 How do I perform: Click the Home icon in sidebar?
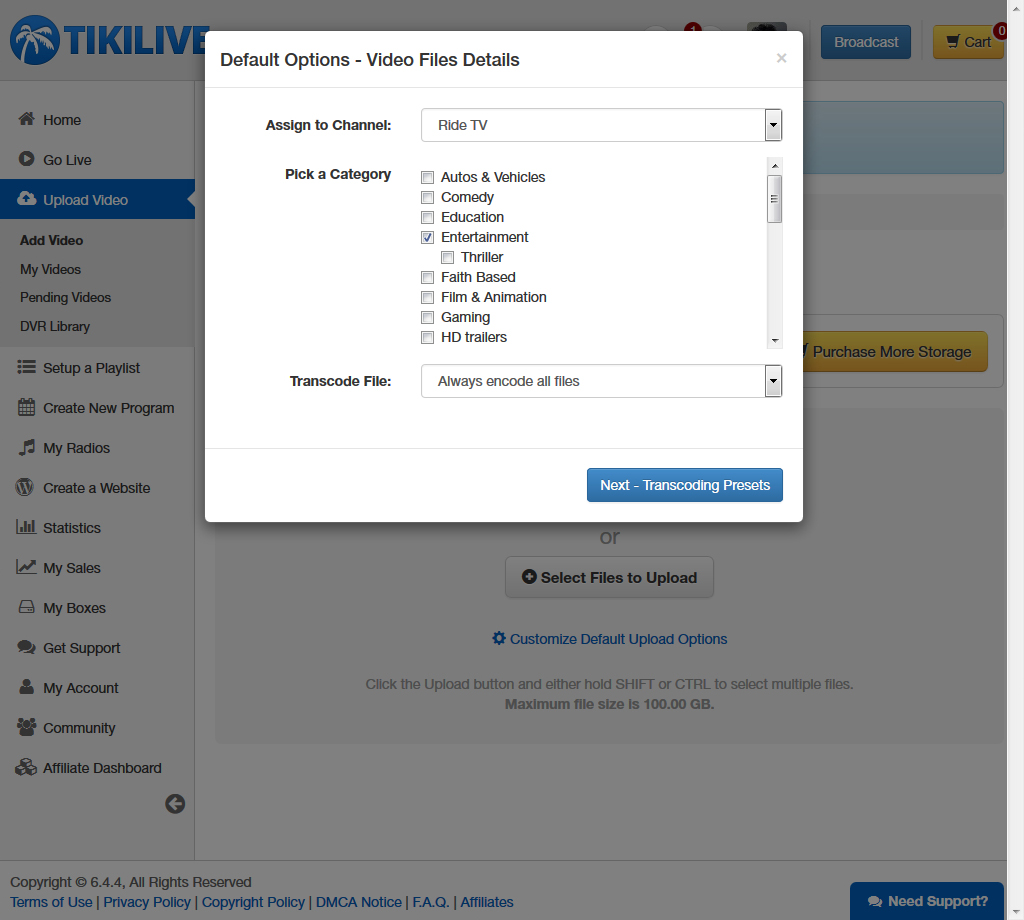coord(27,119)
